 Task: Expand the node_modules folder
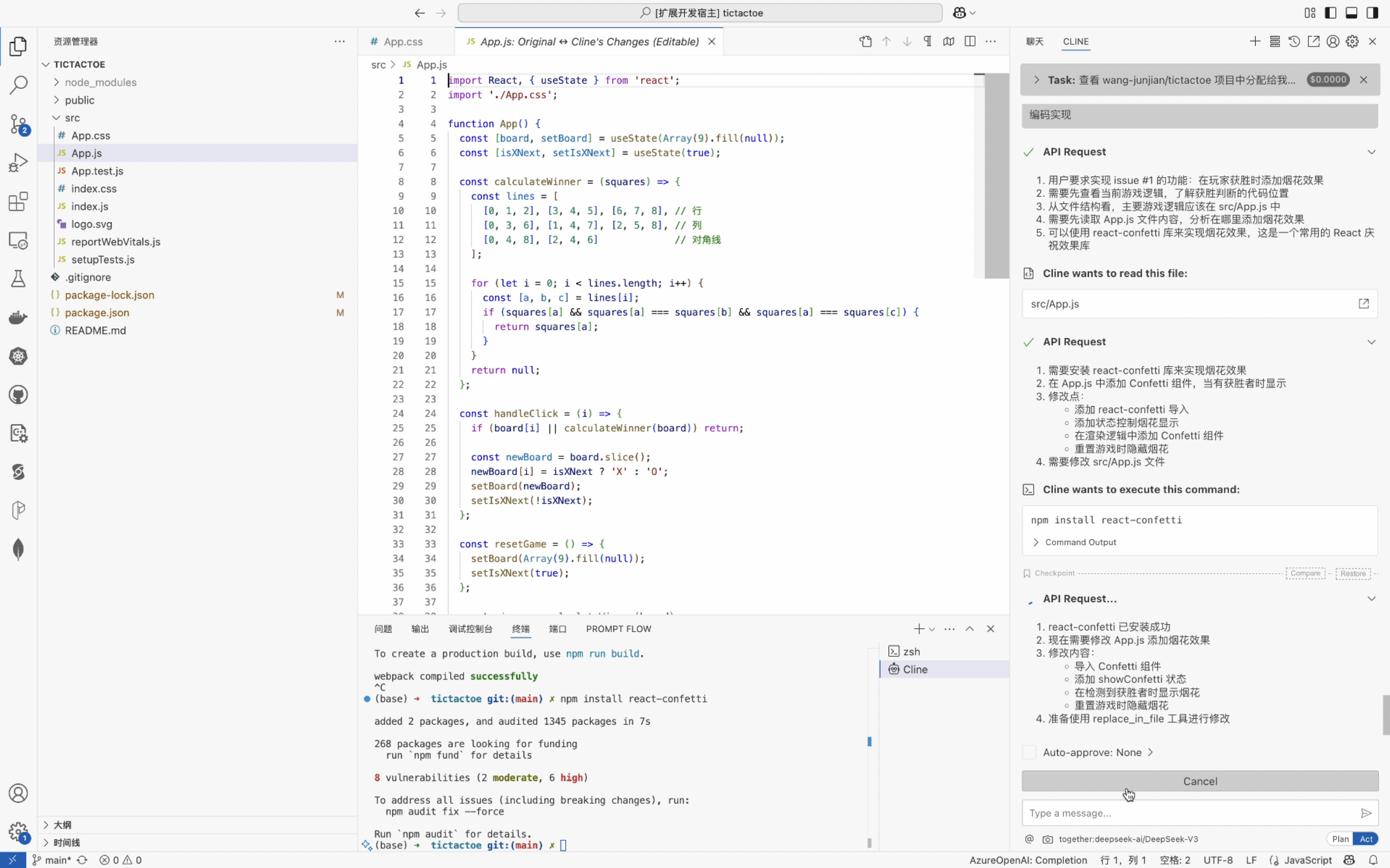[100, 82]
